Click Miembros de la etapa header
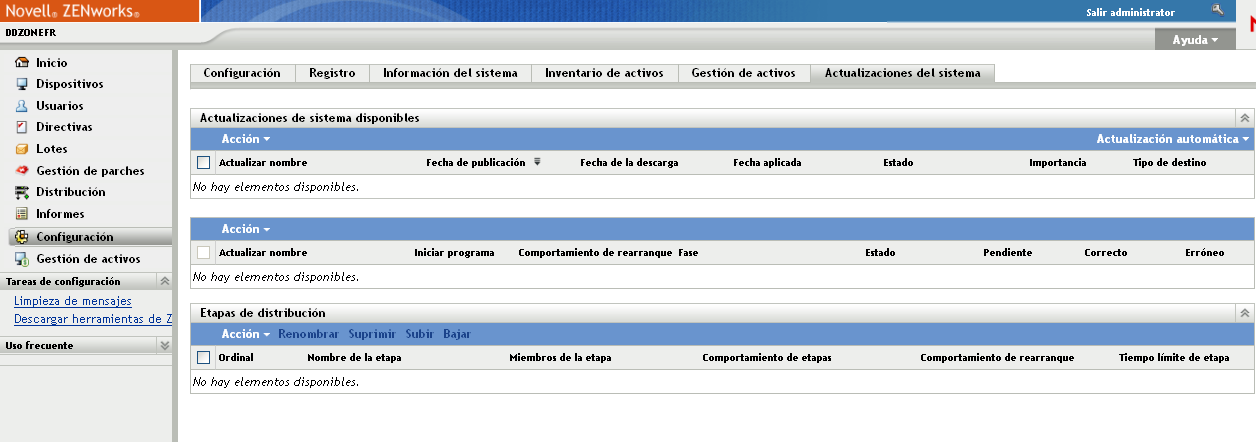Image resolution: width=1256 pixels, height=442 pixels. coord(560,357)
